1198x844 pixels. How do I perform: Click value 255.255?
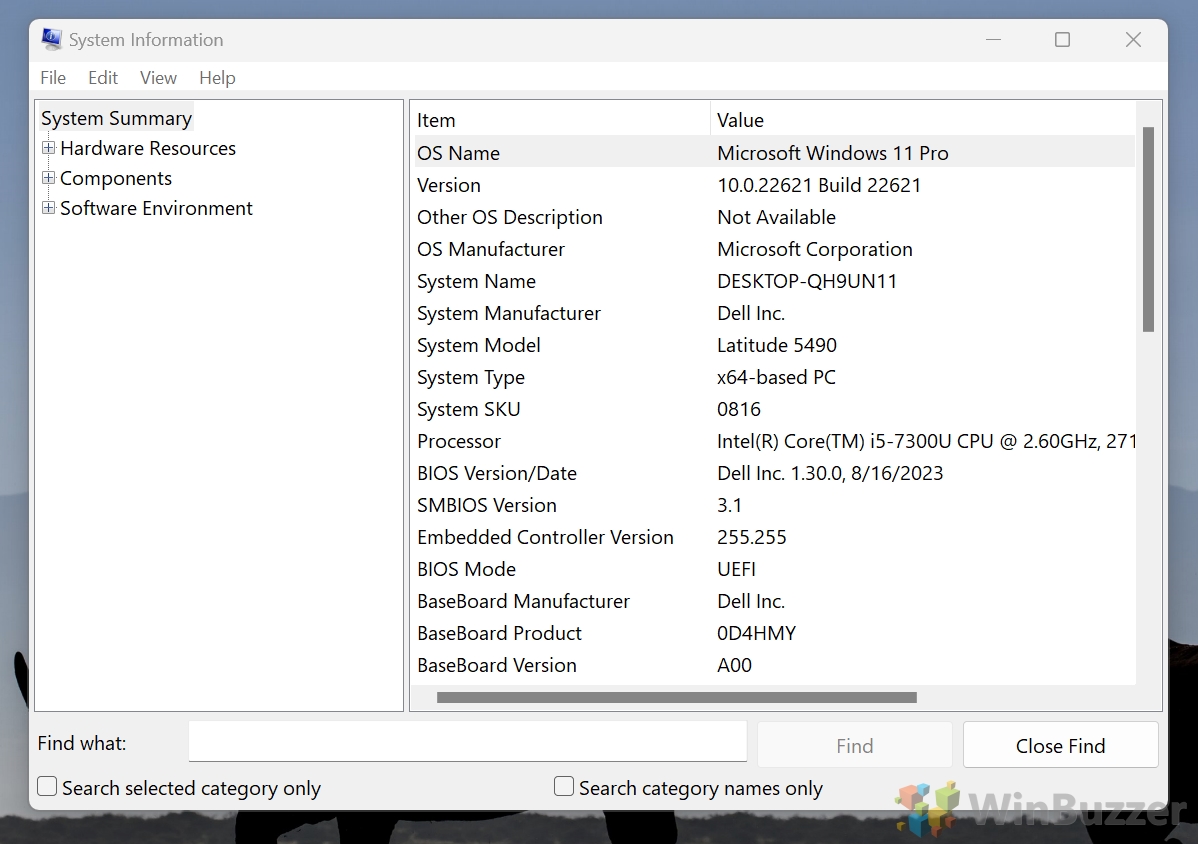point(752,538)
